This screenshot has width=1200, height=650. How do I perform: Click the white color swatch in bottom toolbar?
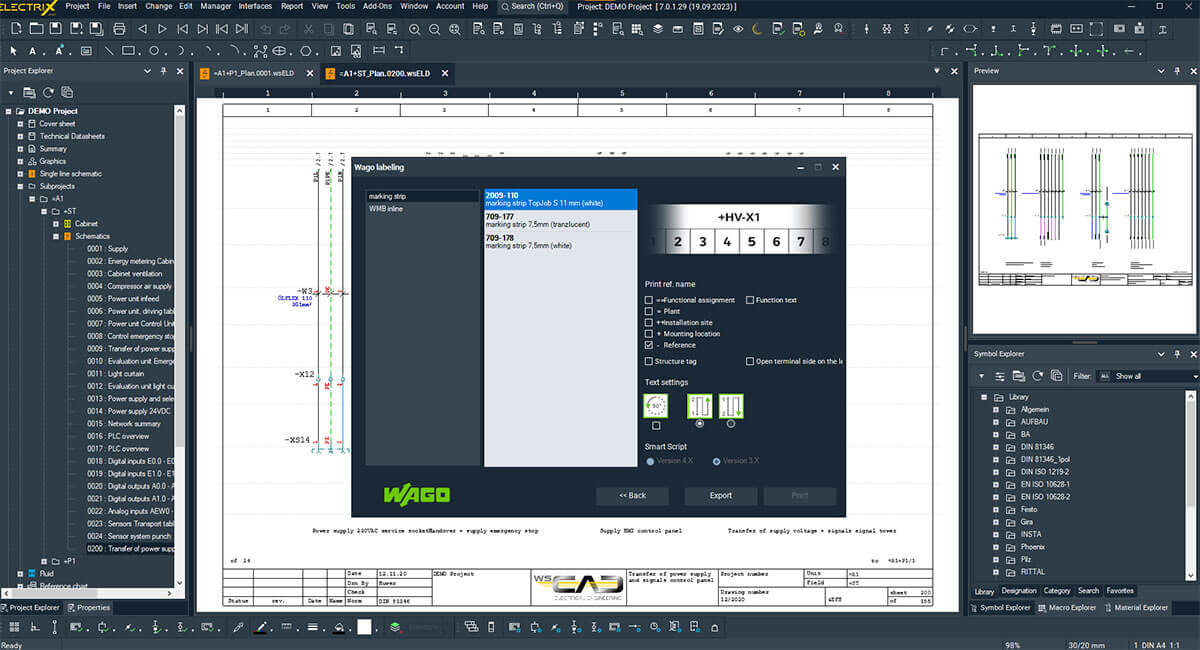pos(365,627)
